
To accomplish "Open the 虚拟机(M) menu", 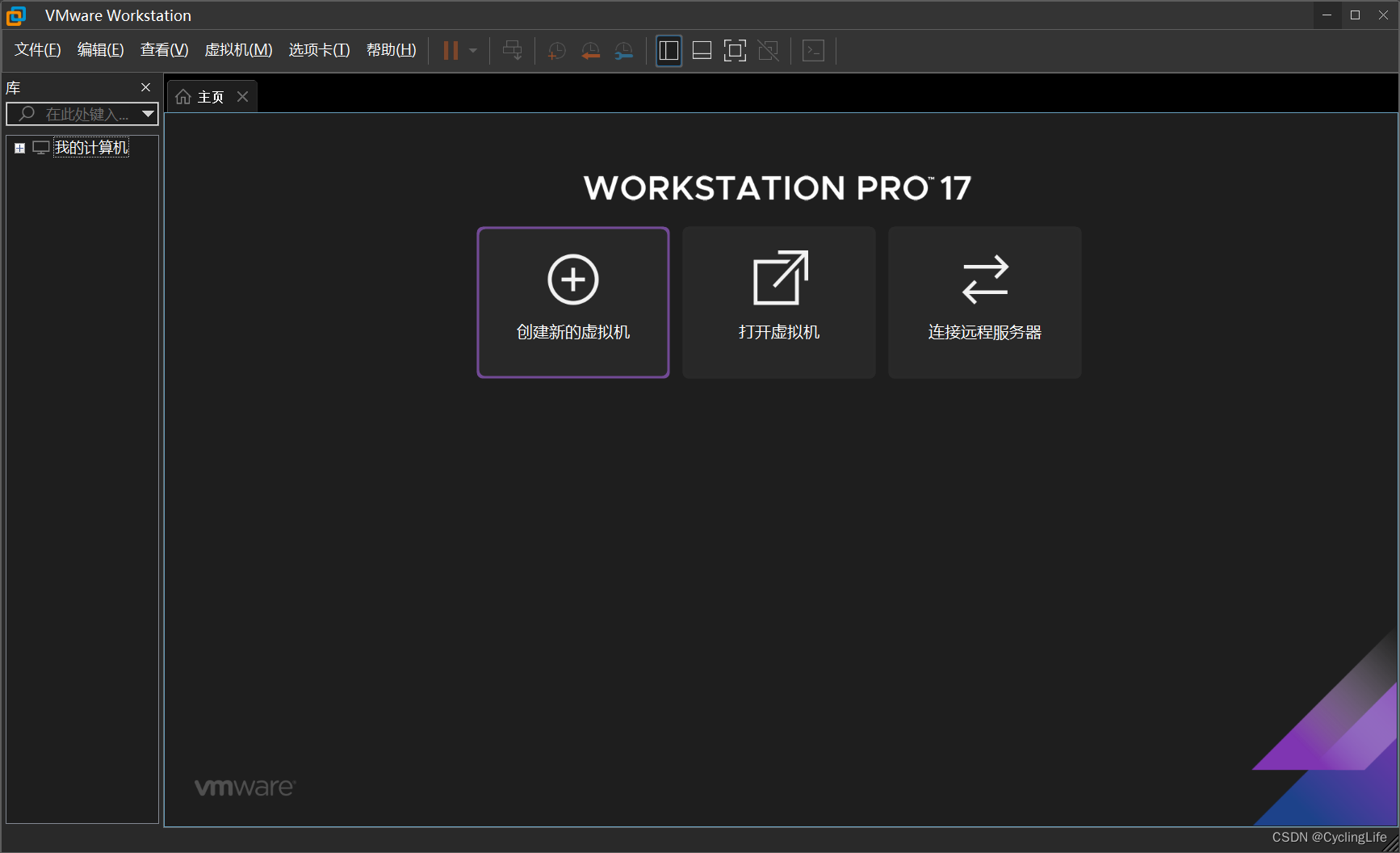I will (239, 50).
